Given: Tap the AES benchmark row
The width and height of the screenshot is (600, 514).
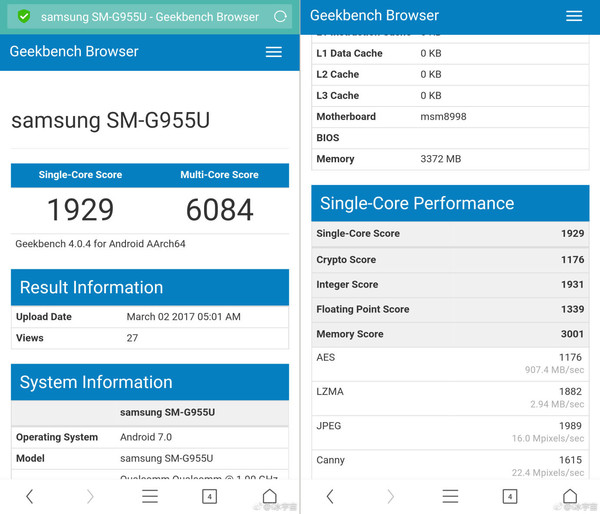Looking at the screenshot, I should [450, 364].
